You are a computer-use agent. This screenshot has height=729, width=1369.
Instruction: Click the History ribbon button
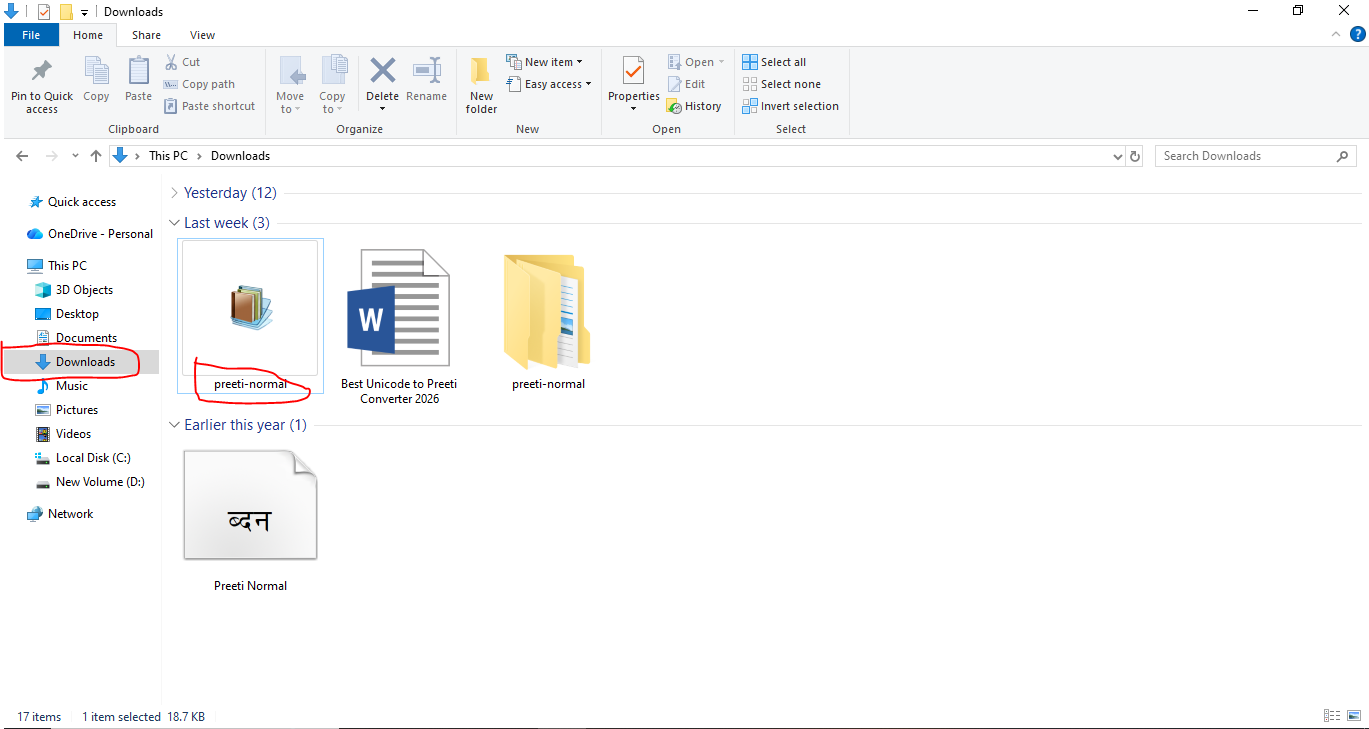tap(694, 106)
